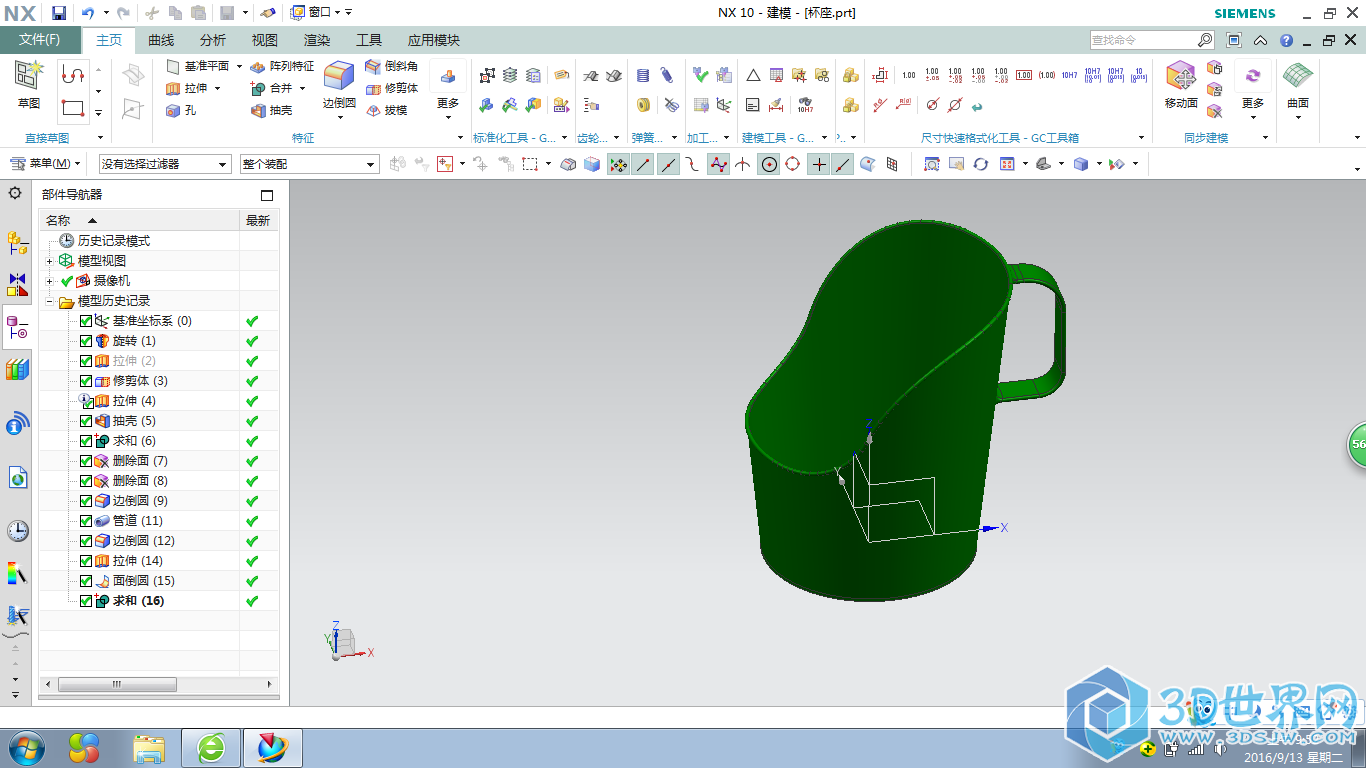Select the Hole (孔) feature tool

[181, 110]
